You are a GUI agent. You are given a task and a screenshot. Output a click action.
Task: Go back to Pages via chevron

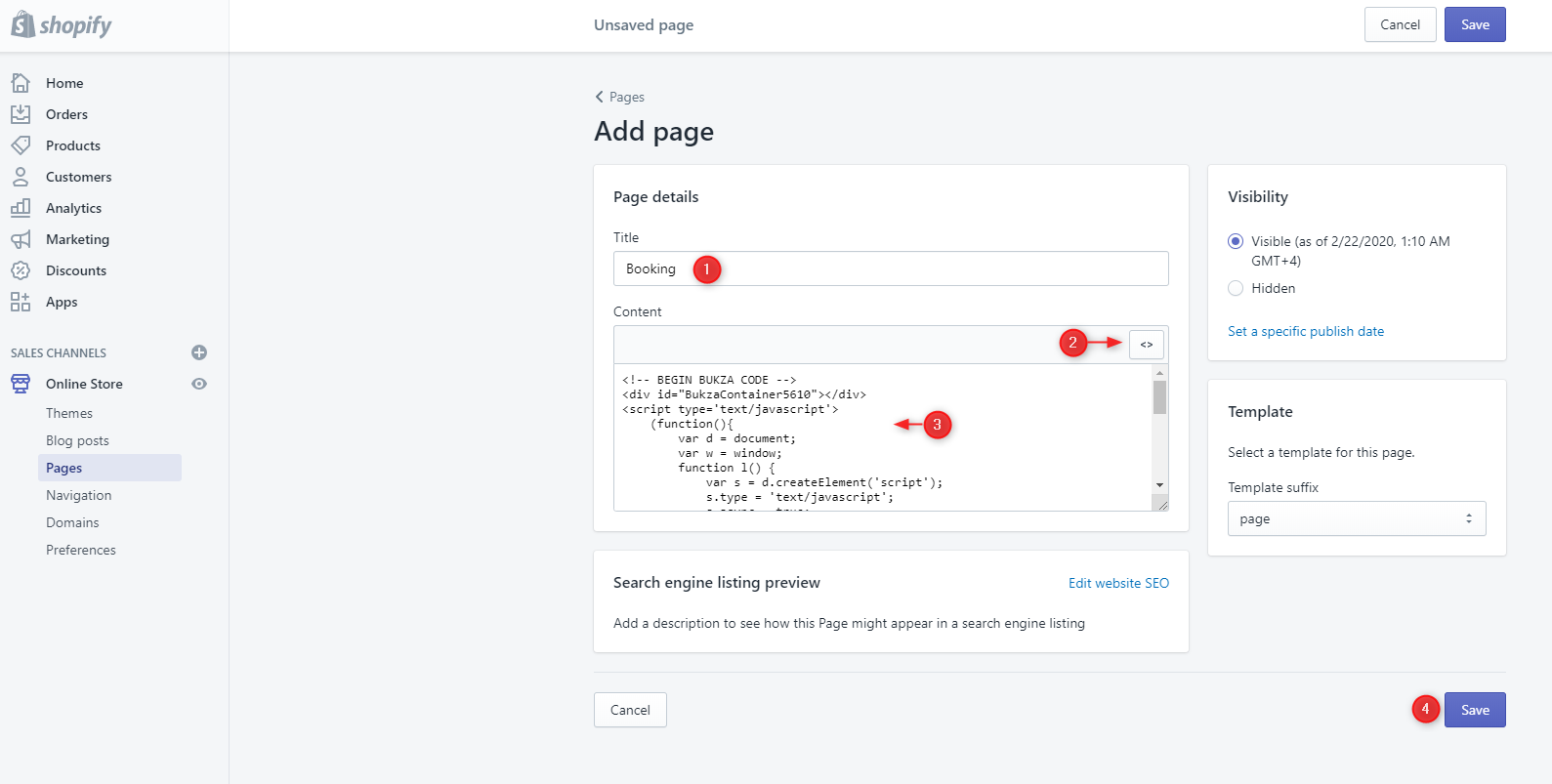click(x=600, y=97)
